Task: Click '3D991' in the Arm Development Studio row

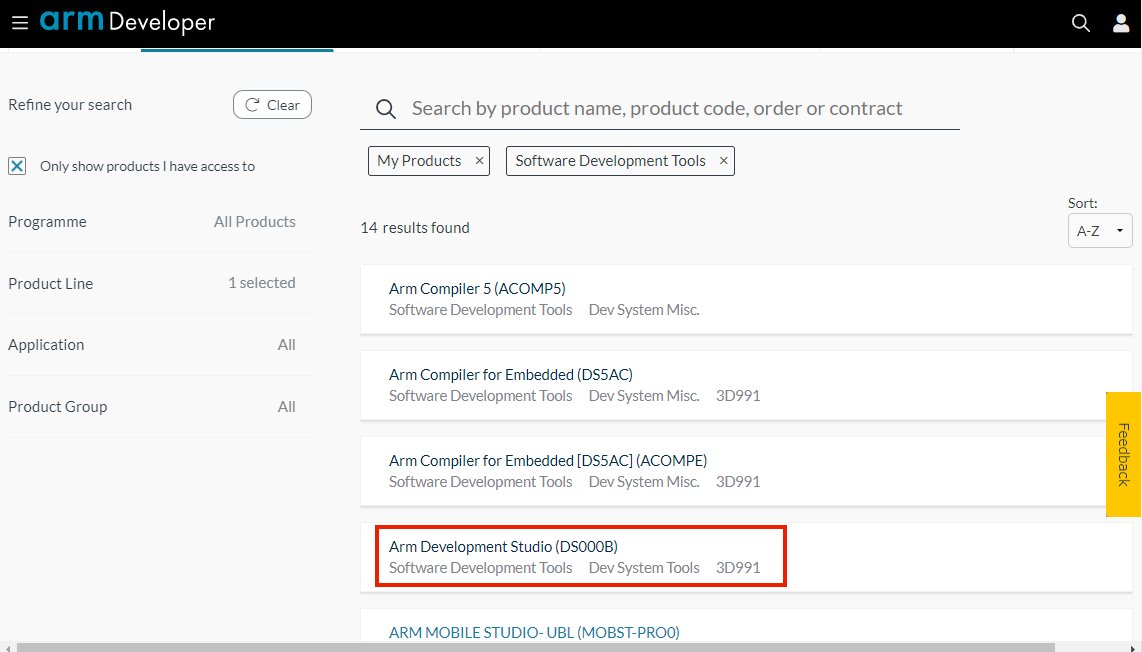Action: (738, 567)
